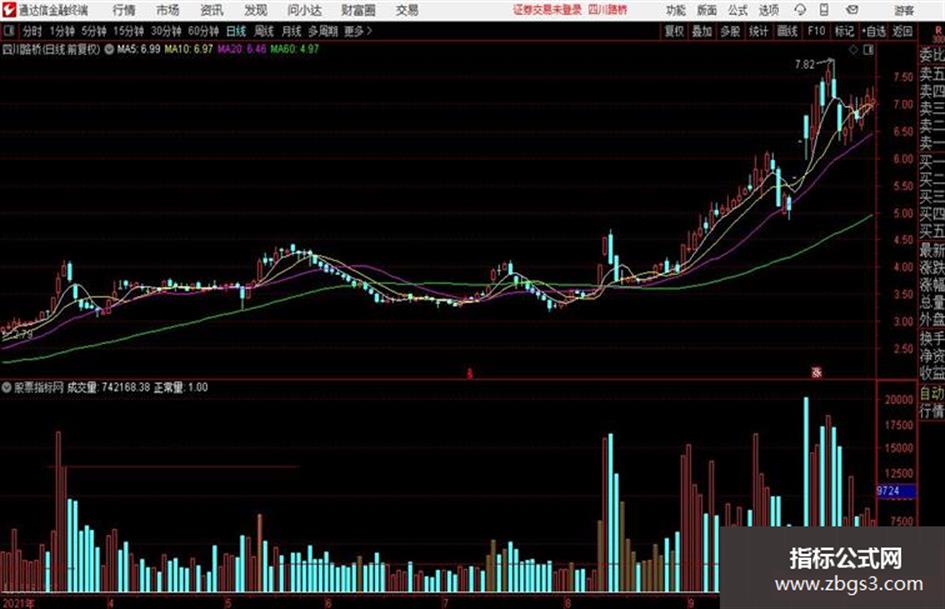Click the diamond icon at chart top right

[853, 50]
